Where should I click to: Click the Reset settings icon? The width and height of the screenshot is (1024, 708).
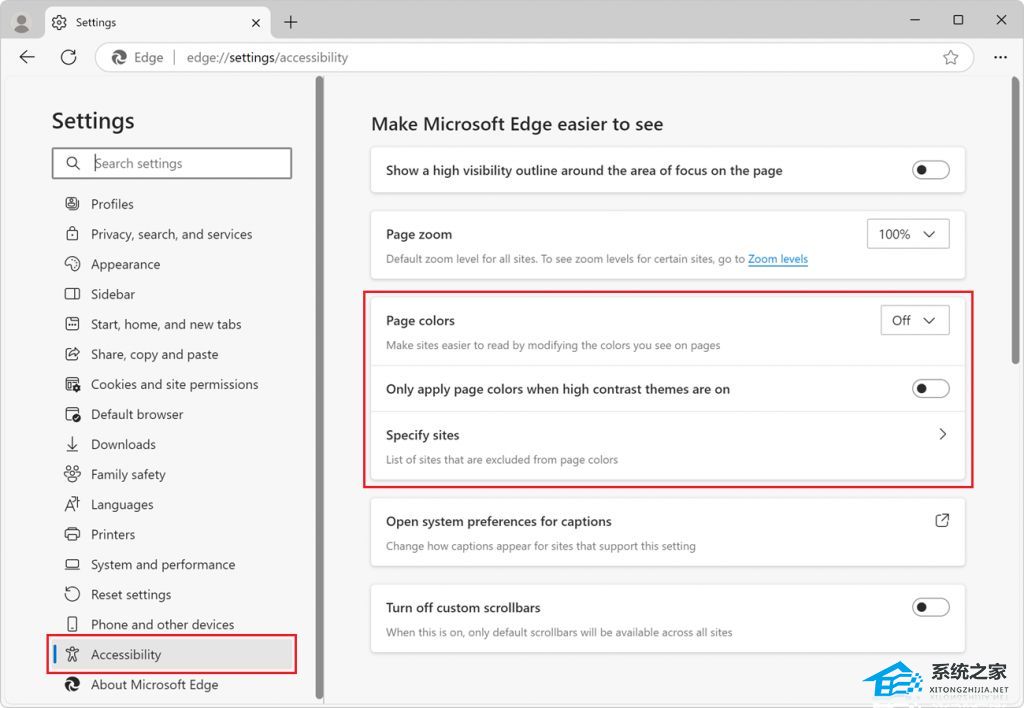[72, 594]
